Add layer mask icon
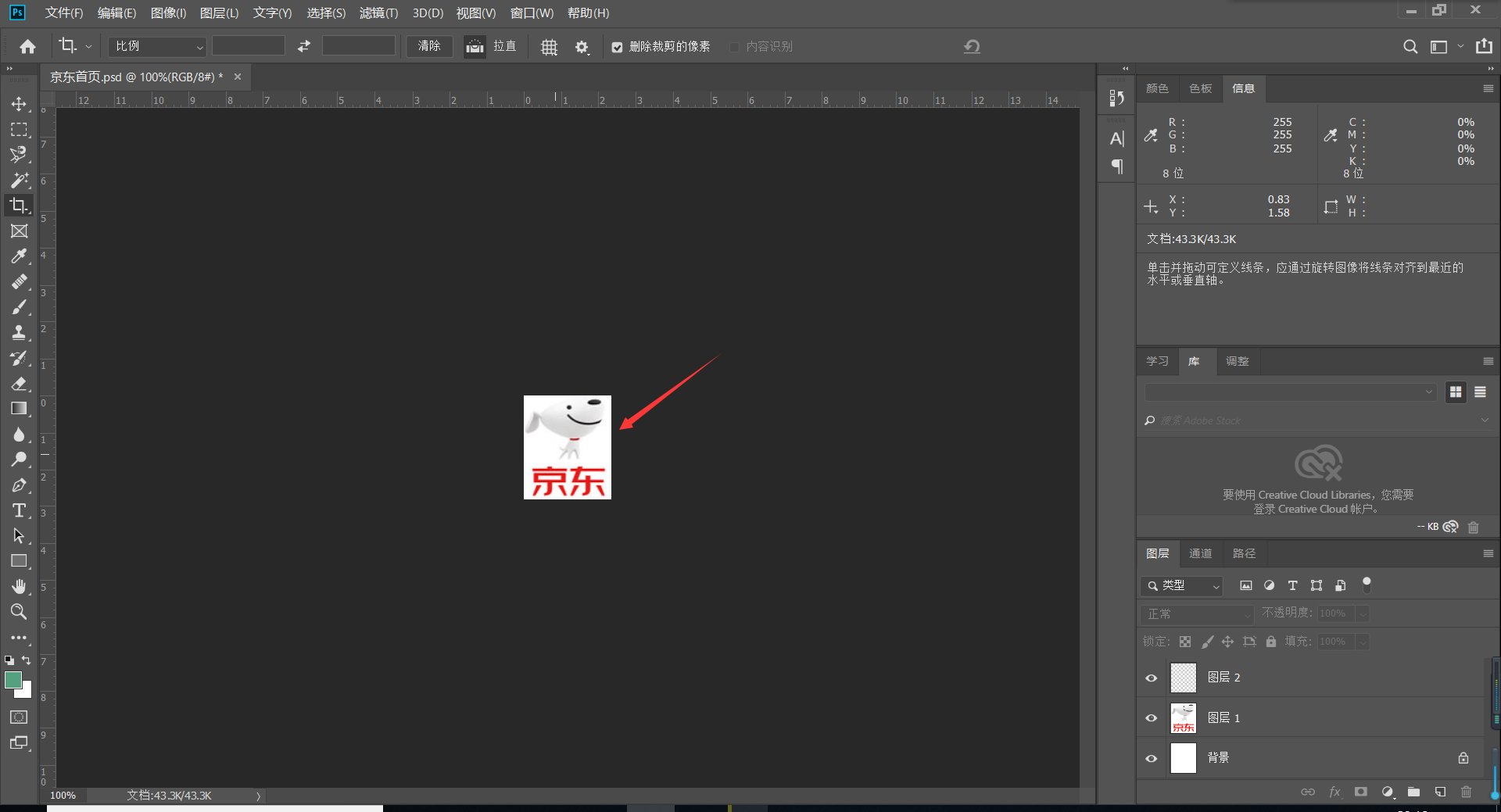This screenshot has height=812, width=1501. (1361, 792)
